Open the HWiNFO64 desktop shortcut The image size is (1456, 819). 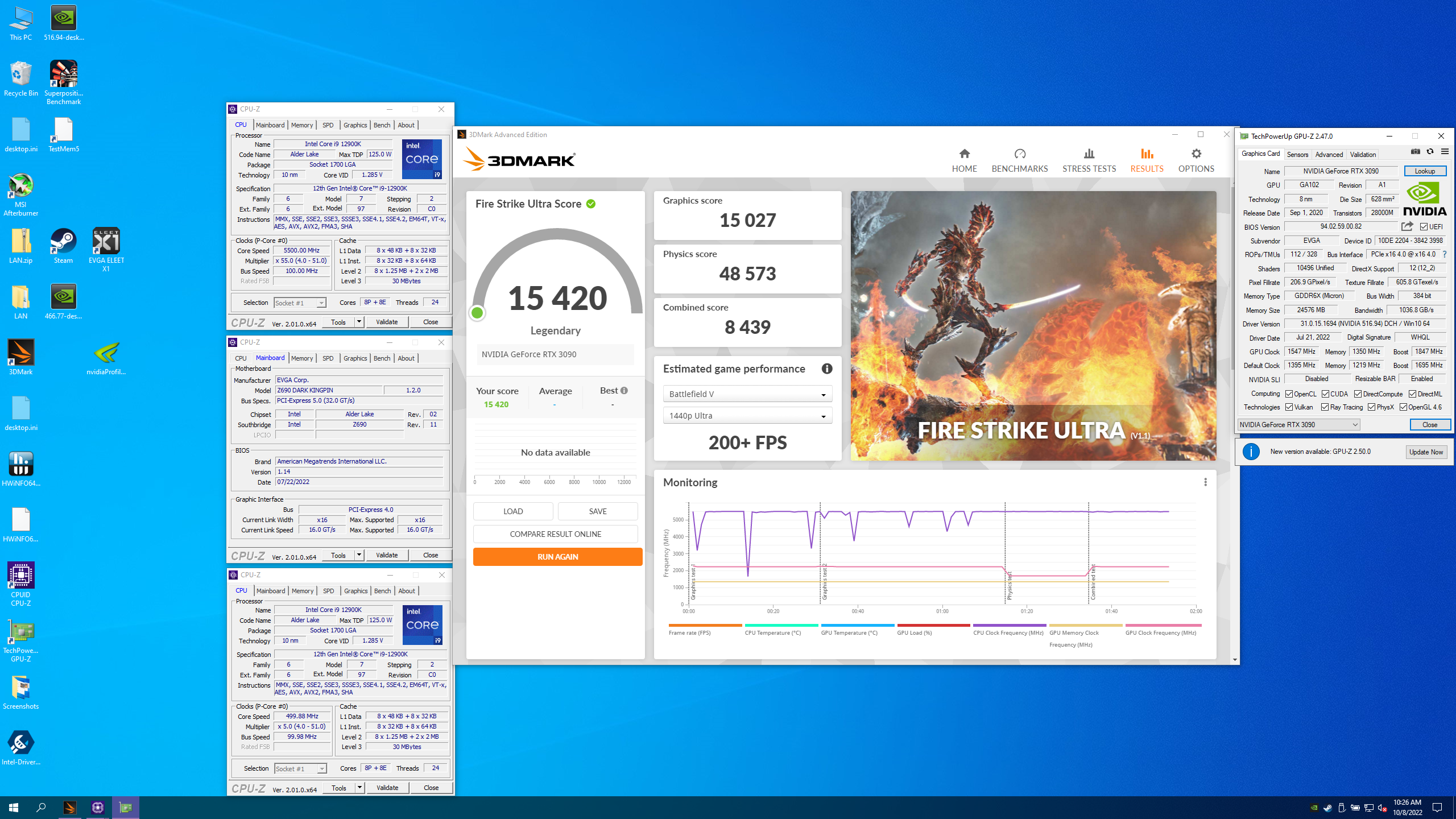(x=21, y=469)
